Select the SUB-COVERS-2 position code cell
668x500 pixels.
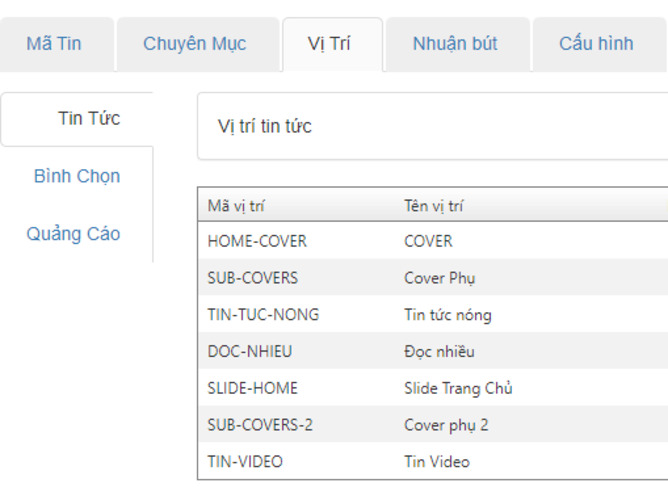coord(260,425)
